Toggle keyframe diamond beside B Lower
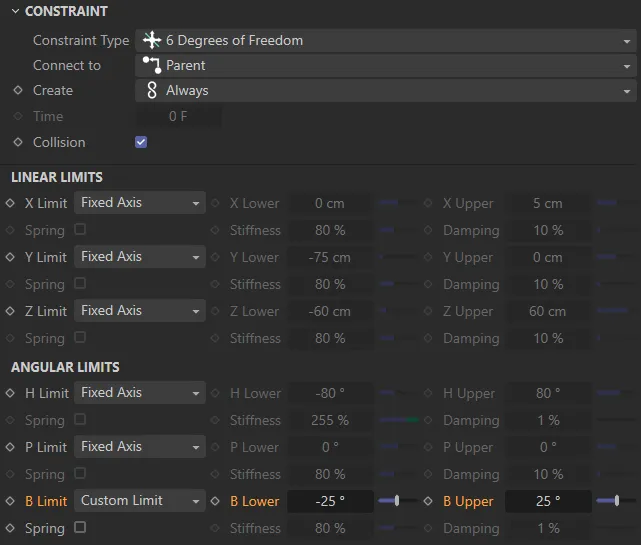 215,501
